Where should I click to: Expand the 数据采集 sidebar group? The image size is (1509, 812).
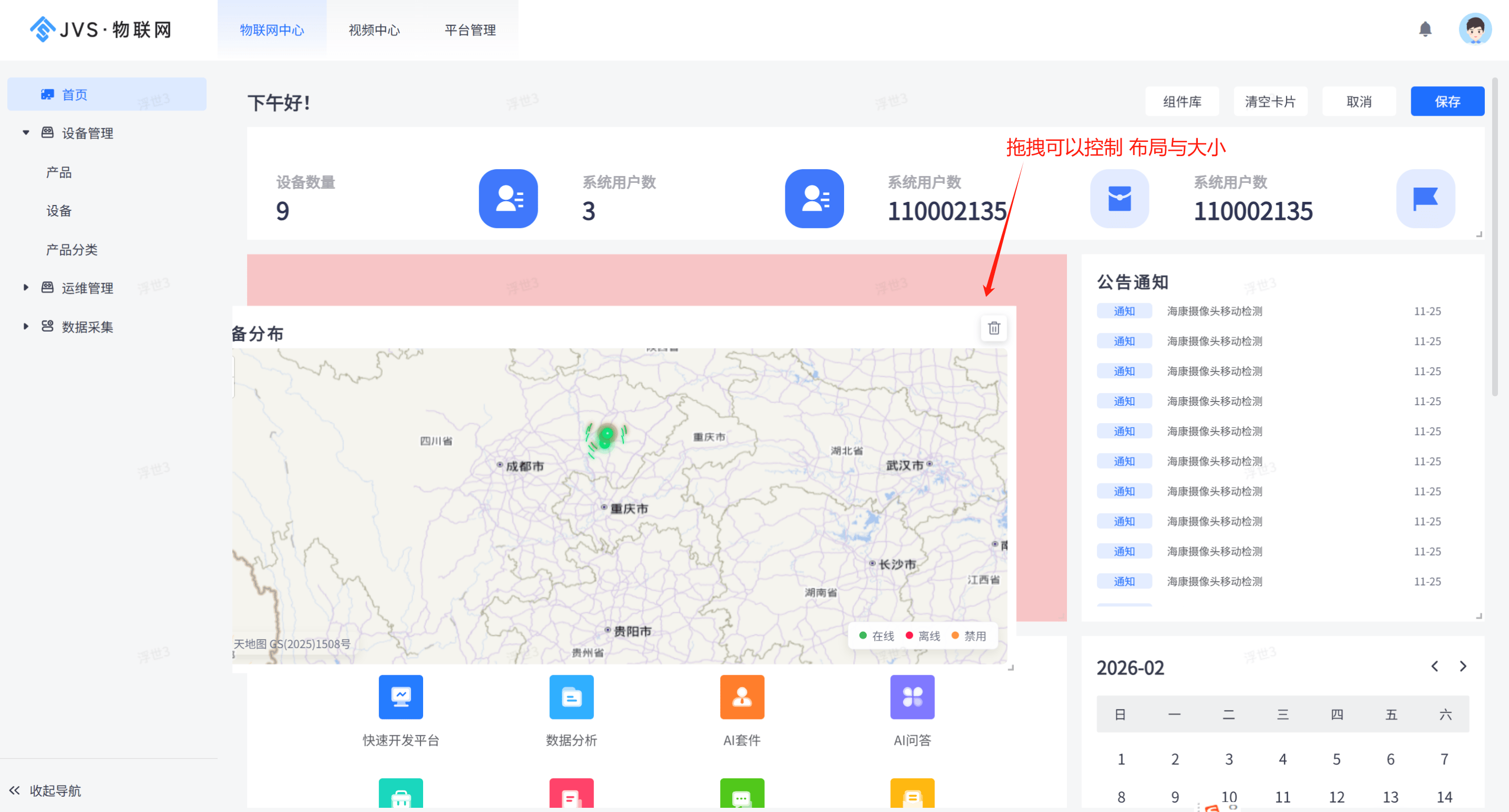(26, 326)
